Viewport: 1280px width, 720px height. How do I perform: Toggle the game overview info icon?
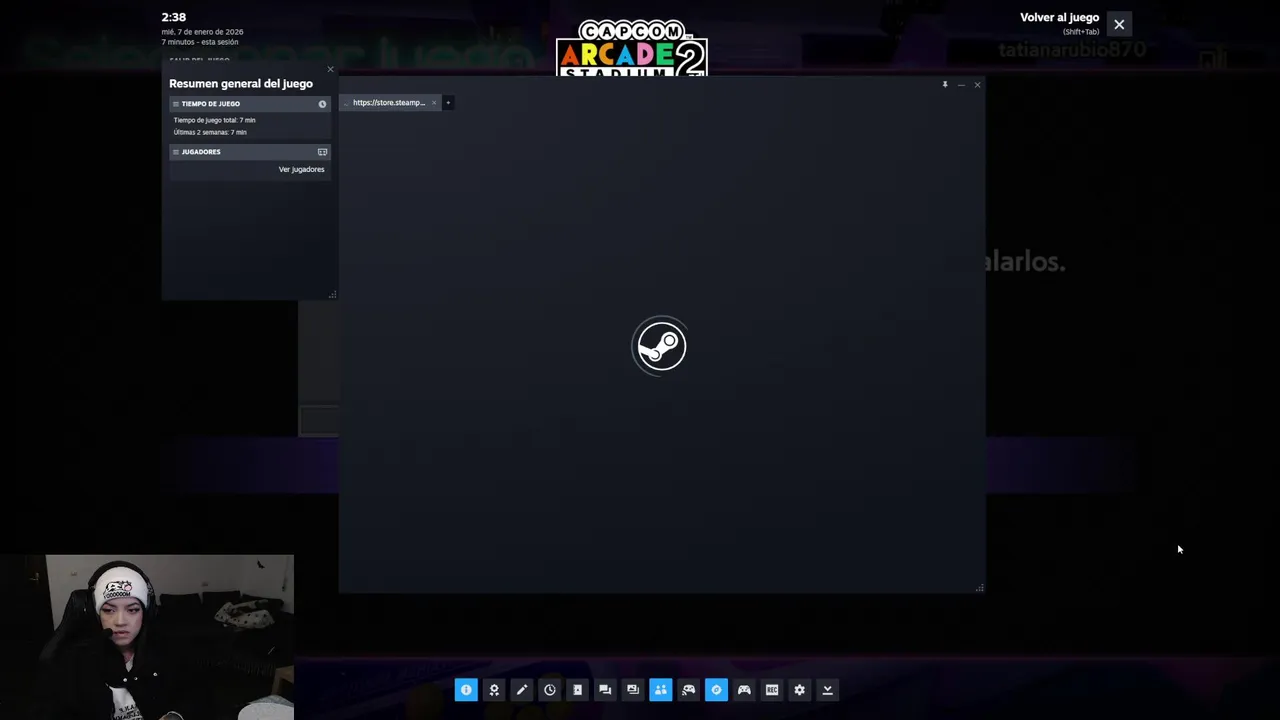tap(466, 690)
